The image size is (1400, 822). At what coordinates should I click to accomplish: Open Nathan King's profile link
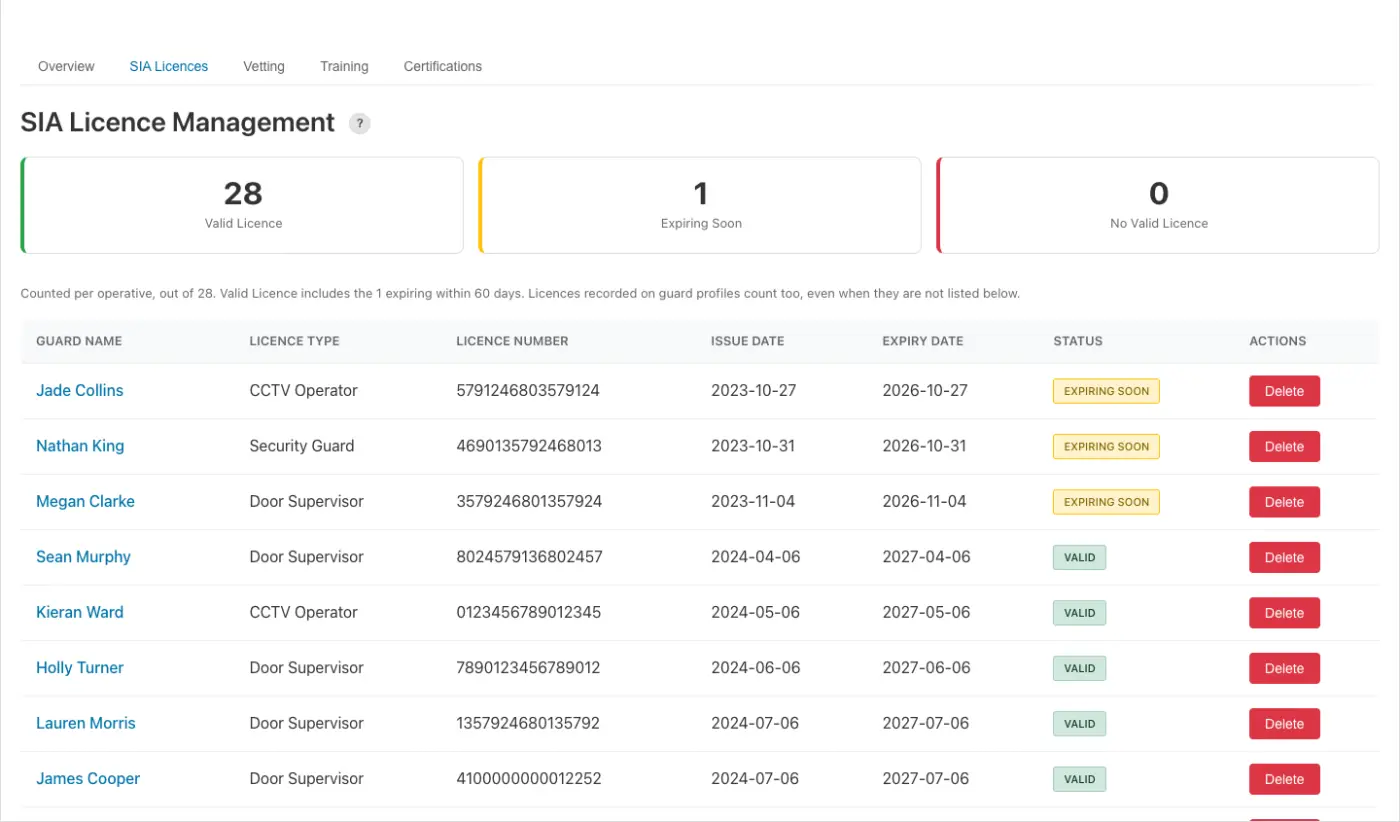[80, 446]
